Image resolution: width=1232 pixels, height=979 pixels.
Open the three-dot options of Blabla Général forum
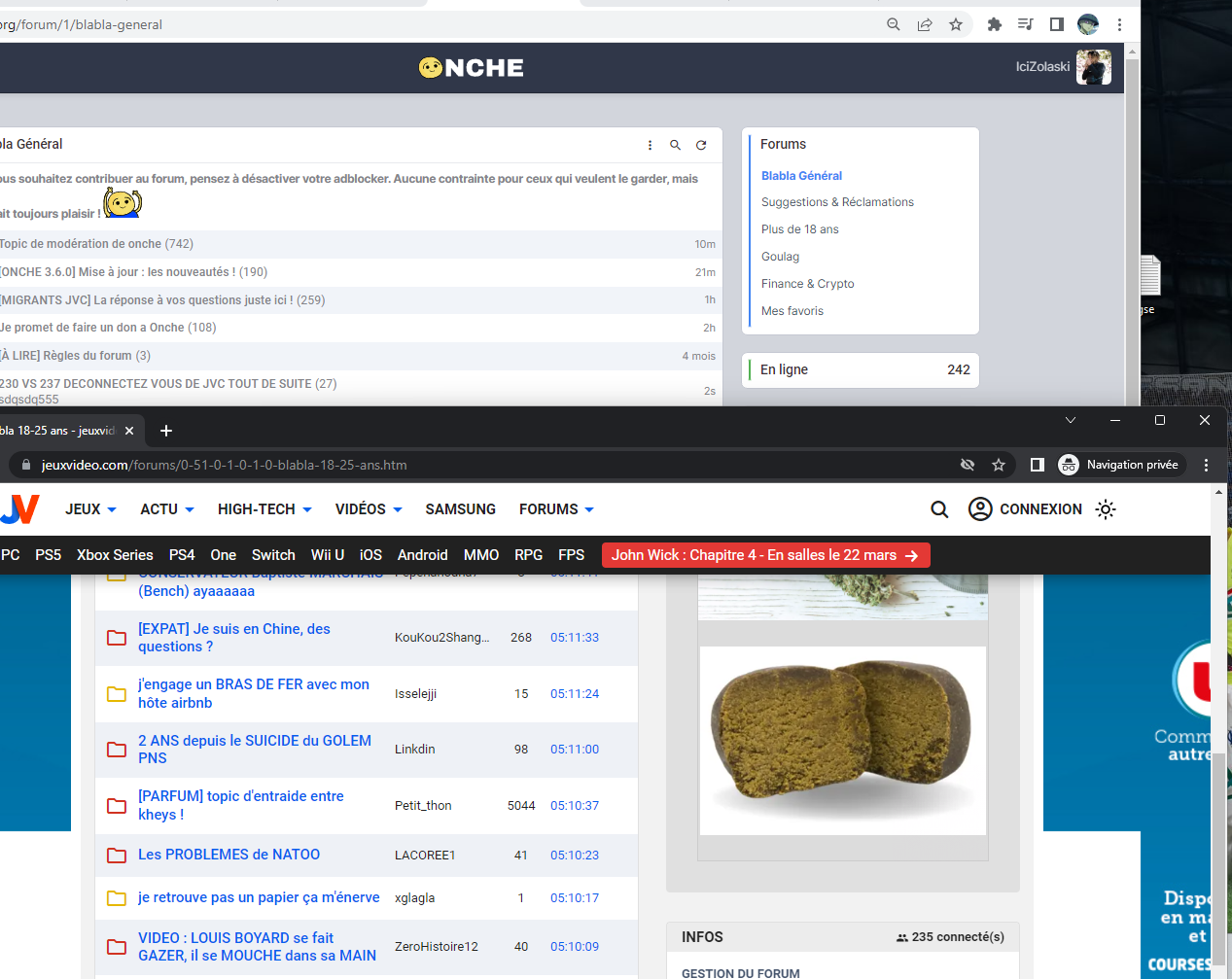(x=650, y=145)
